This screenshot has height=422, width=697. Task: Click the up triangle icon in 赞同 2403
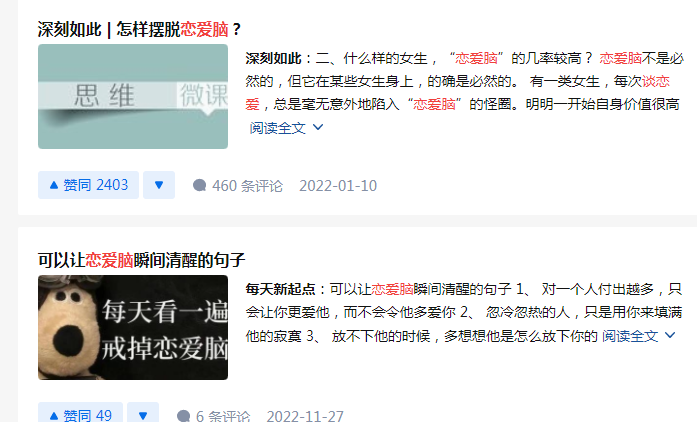[x=54, y=185]
